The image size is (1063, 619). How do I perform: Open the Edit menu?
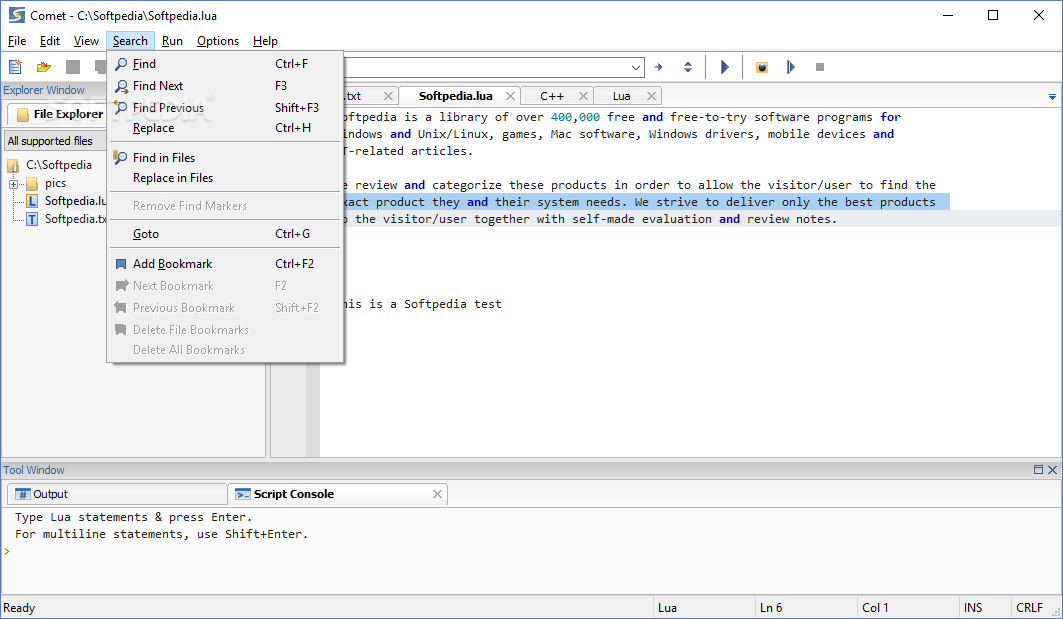point(49,41)
